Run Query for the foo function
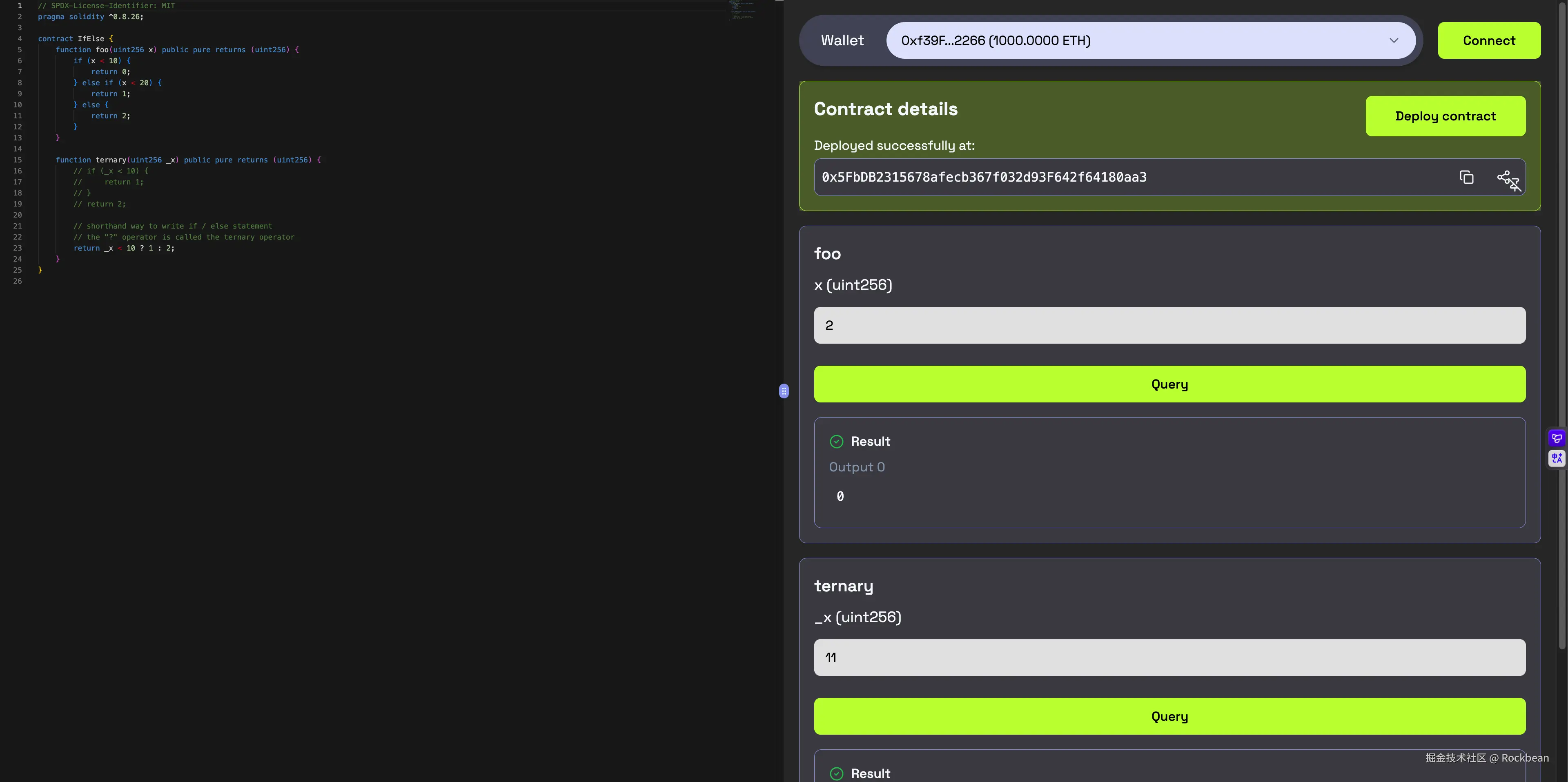 [x=1169, y=384]
